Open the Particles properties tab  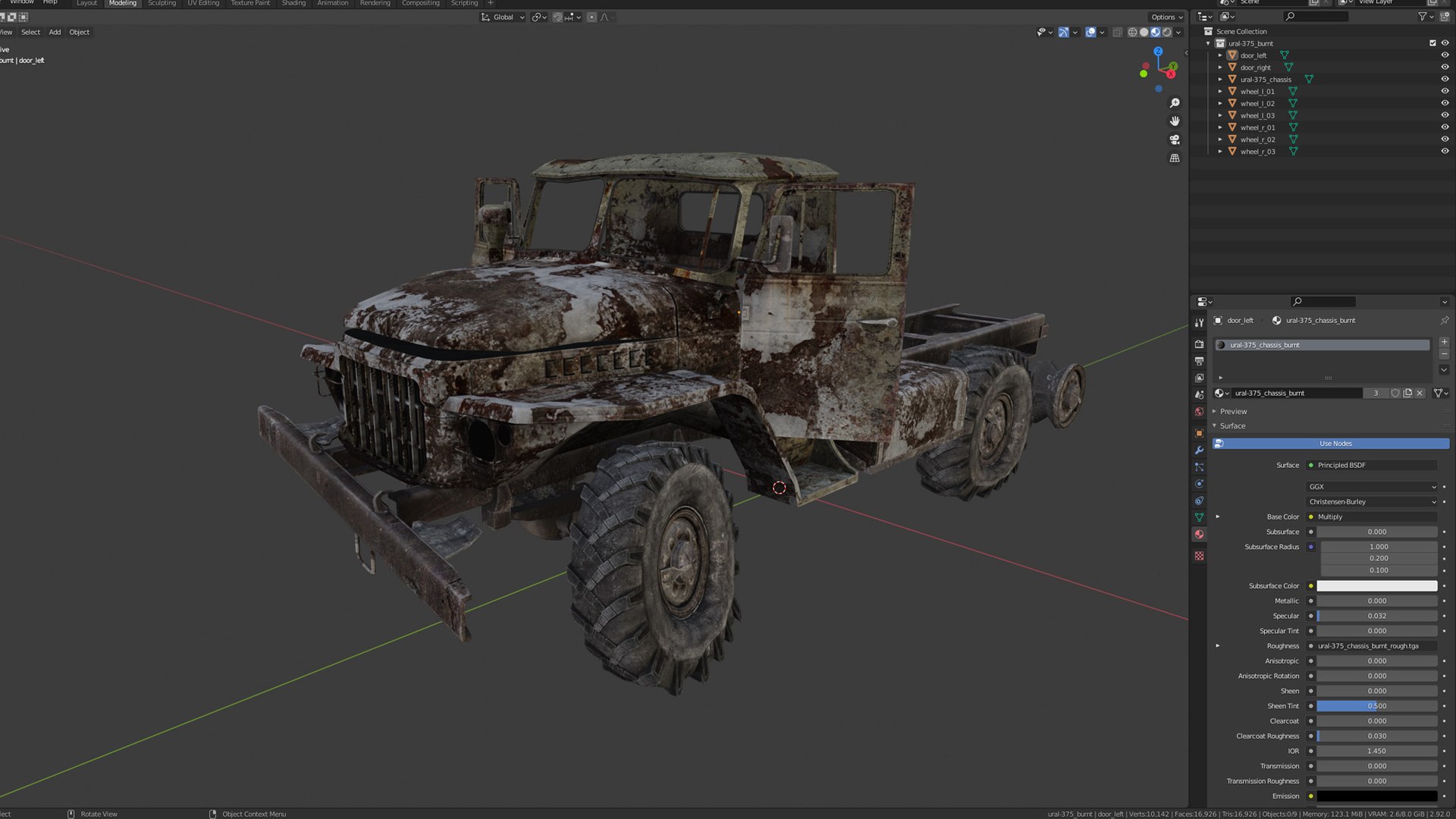coord(1199,467)
